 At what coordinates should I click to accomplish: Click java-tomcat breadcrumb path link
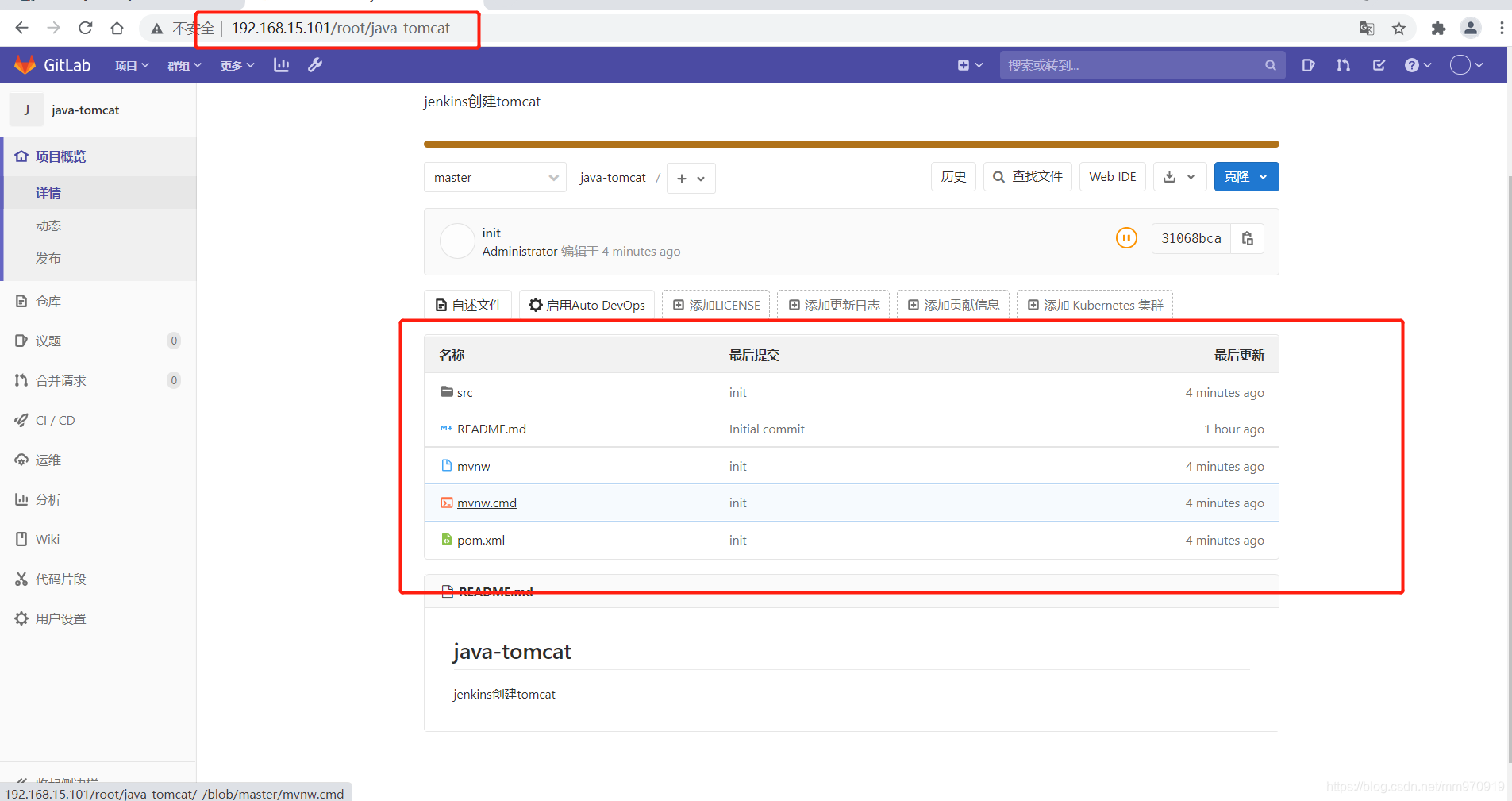point(613,178)
